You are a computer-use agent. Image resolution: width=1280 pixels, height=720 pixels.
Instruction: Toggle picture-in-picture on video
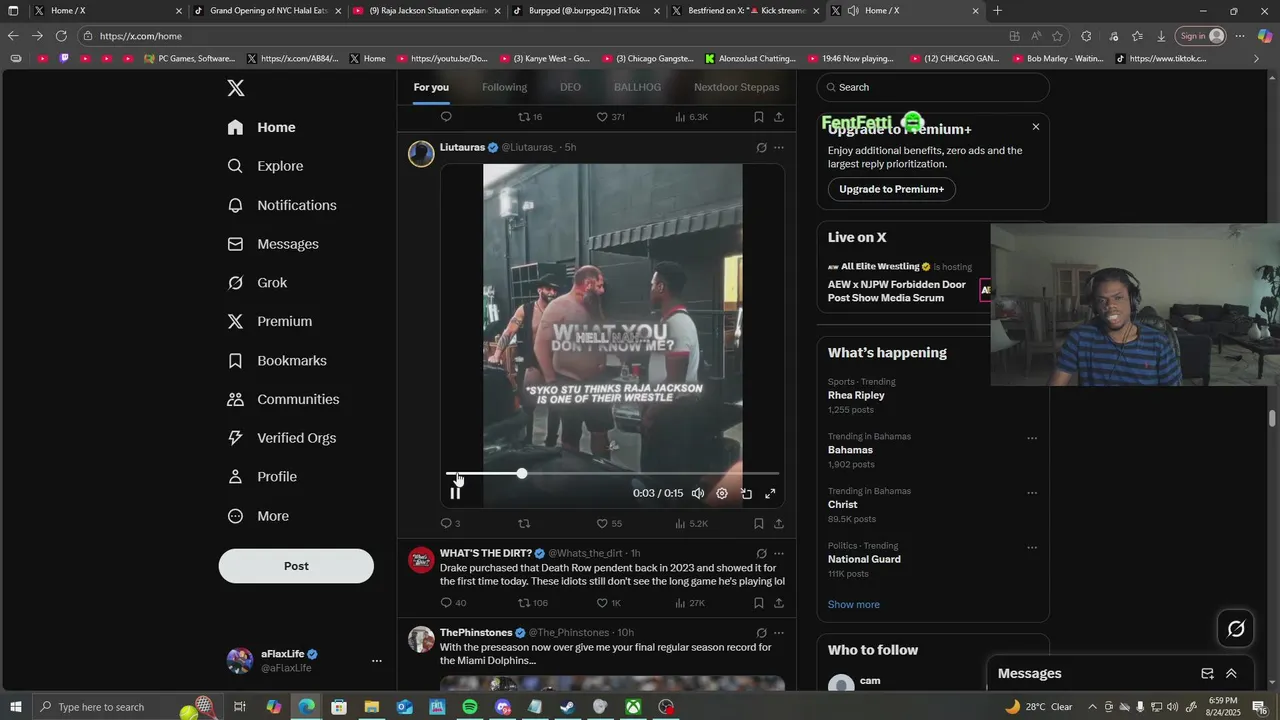click(x=746, y=493)
